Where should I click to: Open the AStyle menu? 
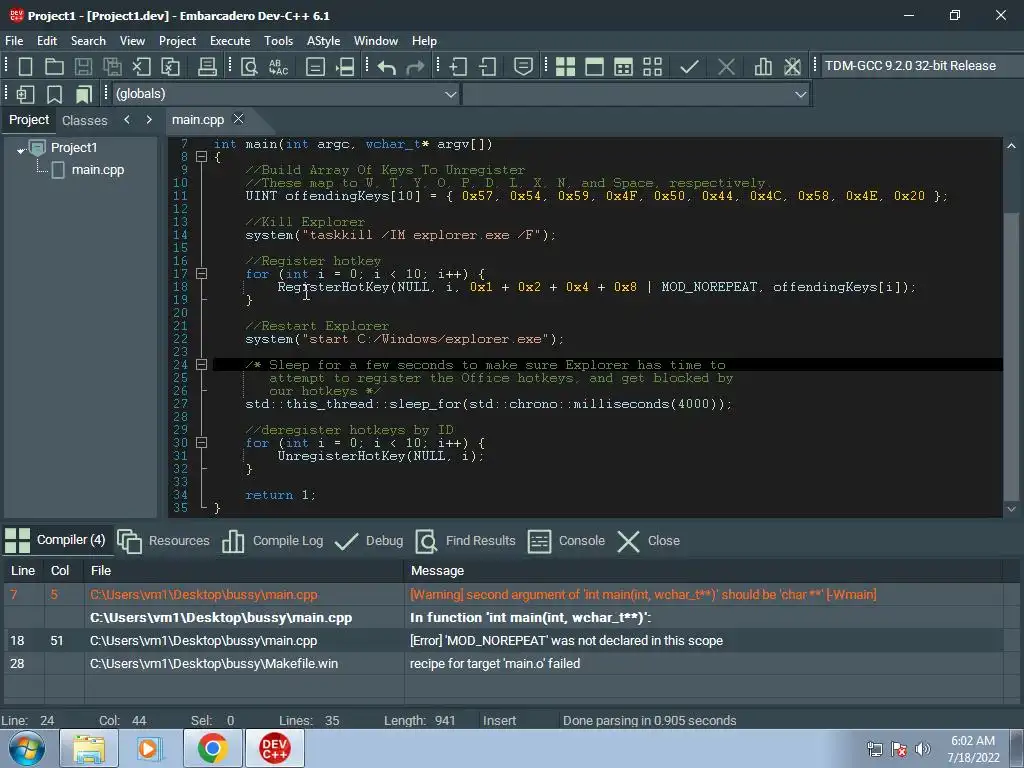tap(323, 40)
